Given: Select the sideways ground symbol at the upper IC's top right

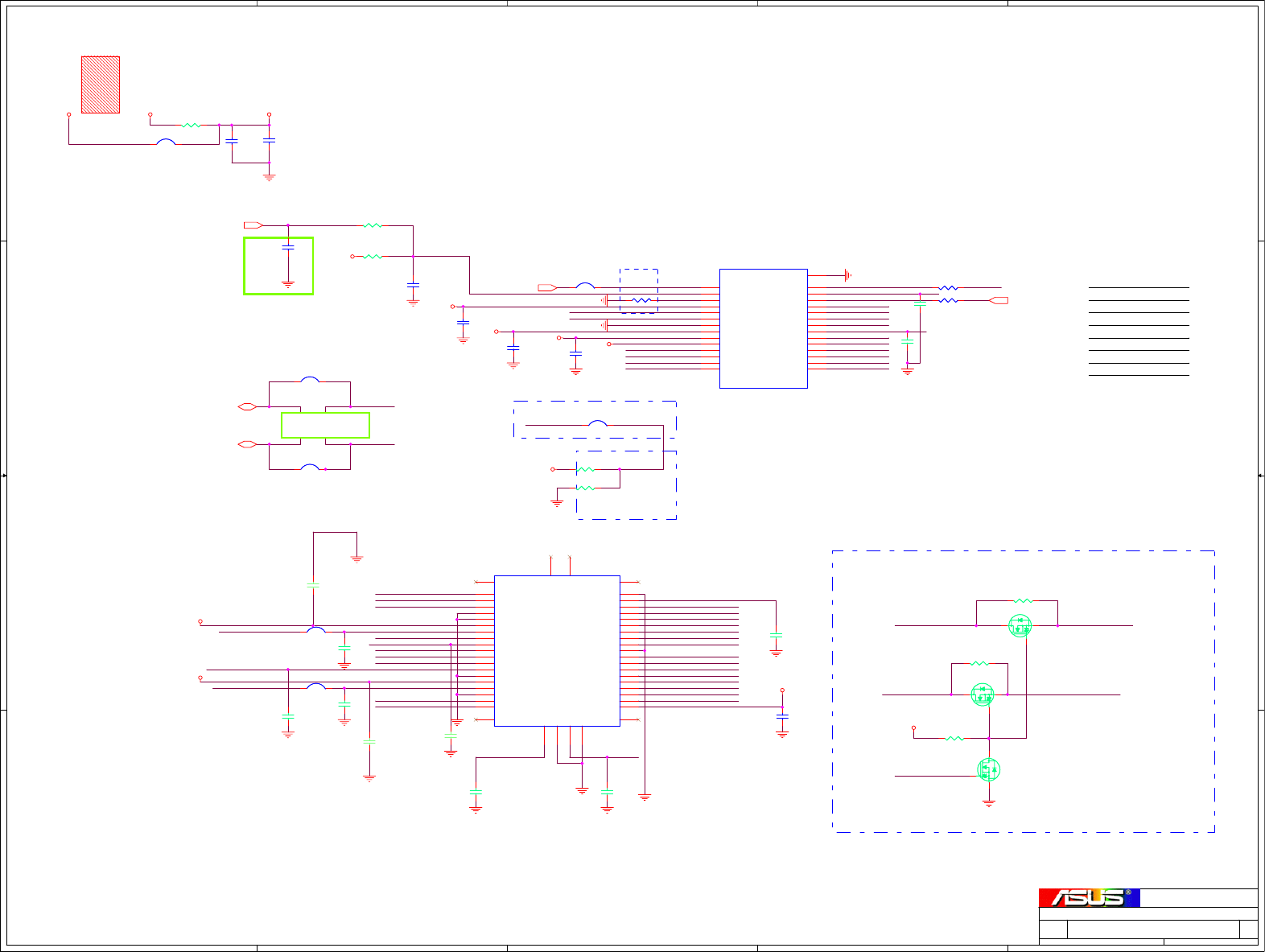Looking at the screenshot, I should click(x=847, y=275).
